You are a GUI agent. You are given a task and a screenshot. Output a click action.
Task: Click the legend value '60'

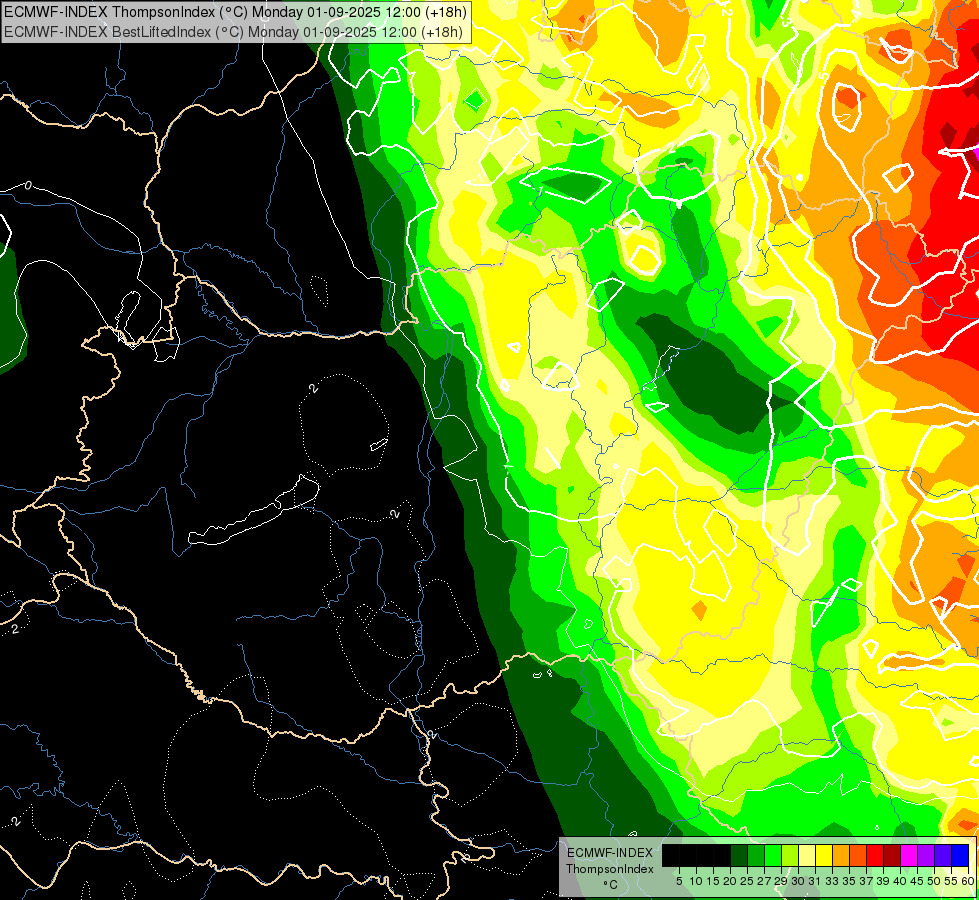[968, 881]
